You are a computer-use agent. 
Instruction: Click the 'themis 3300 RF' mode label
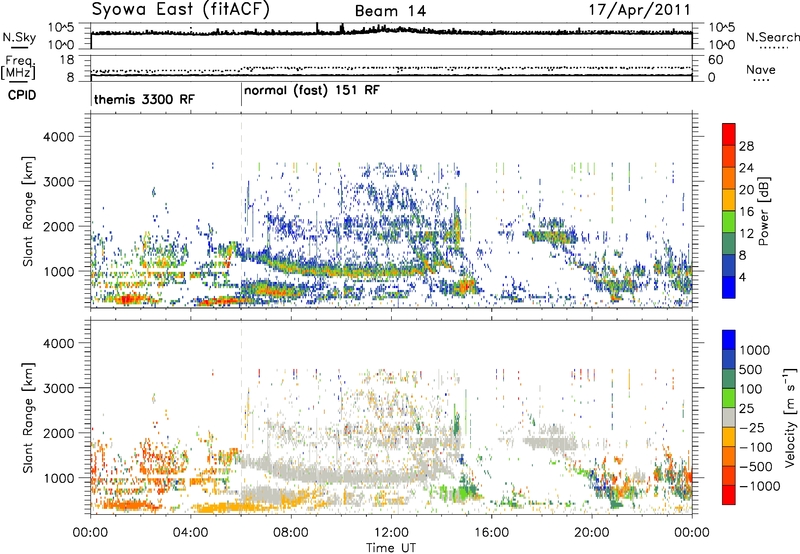tap(144, 99)
